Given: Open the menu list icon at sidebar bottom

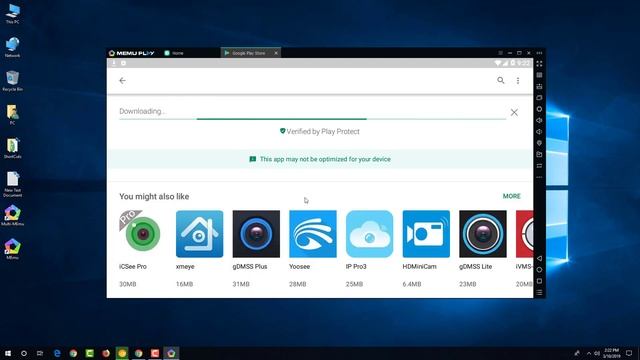Looking at the screenshot, I should point(539,293).
